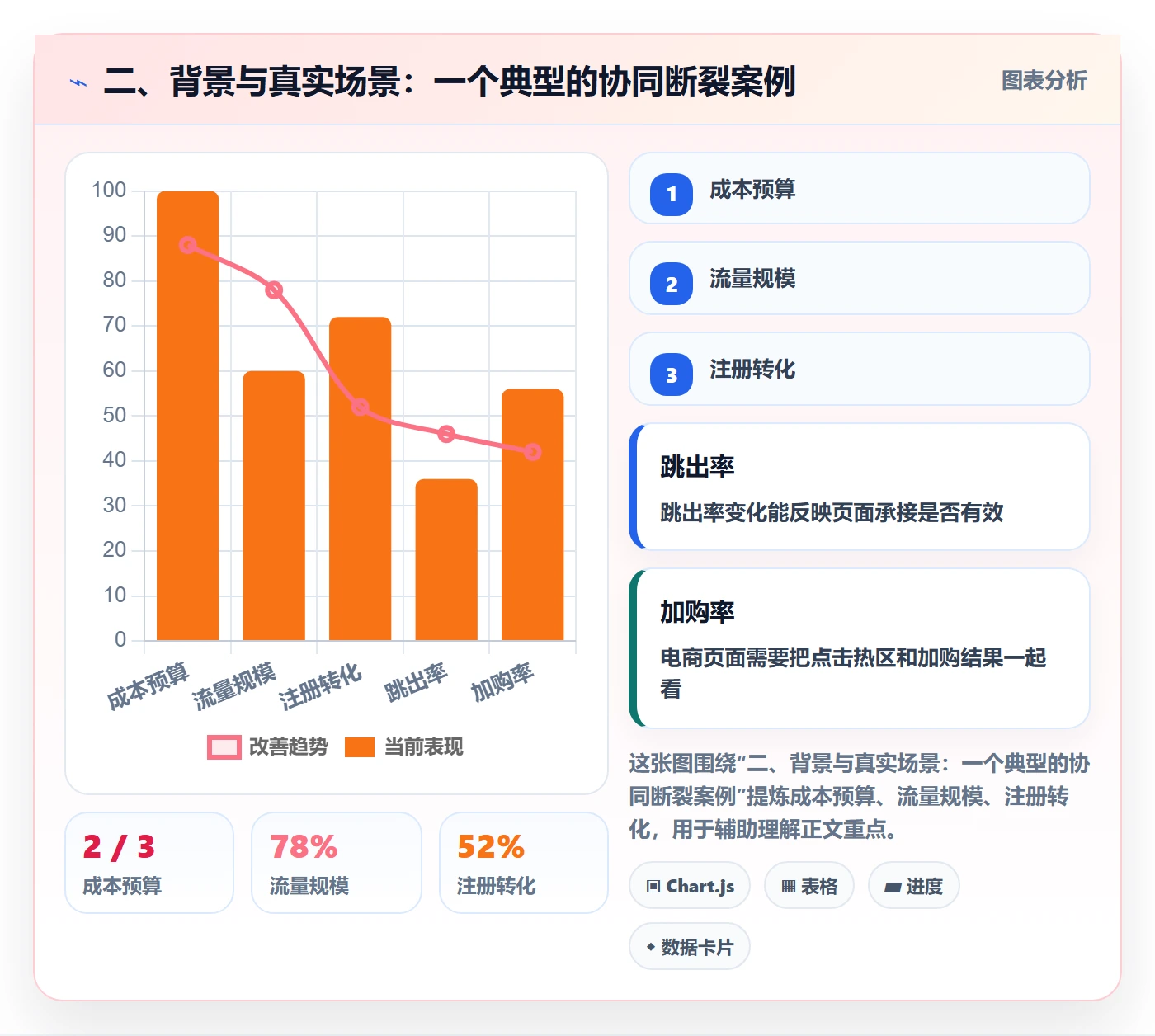
Task: Click the summary paragraph starting 这张图围绕
Action: 858,797
